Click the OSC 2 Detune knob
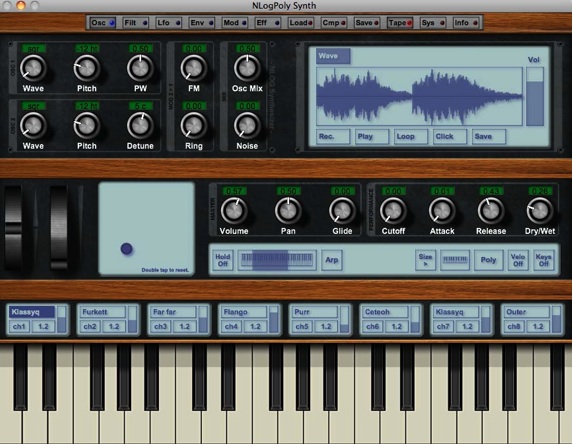This screenshot has width=573, height=446. 140,126
